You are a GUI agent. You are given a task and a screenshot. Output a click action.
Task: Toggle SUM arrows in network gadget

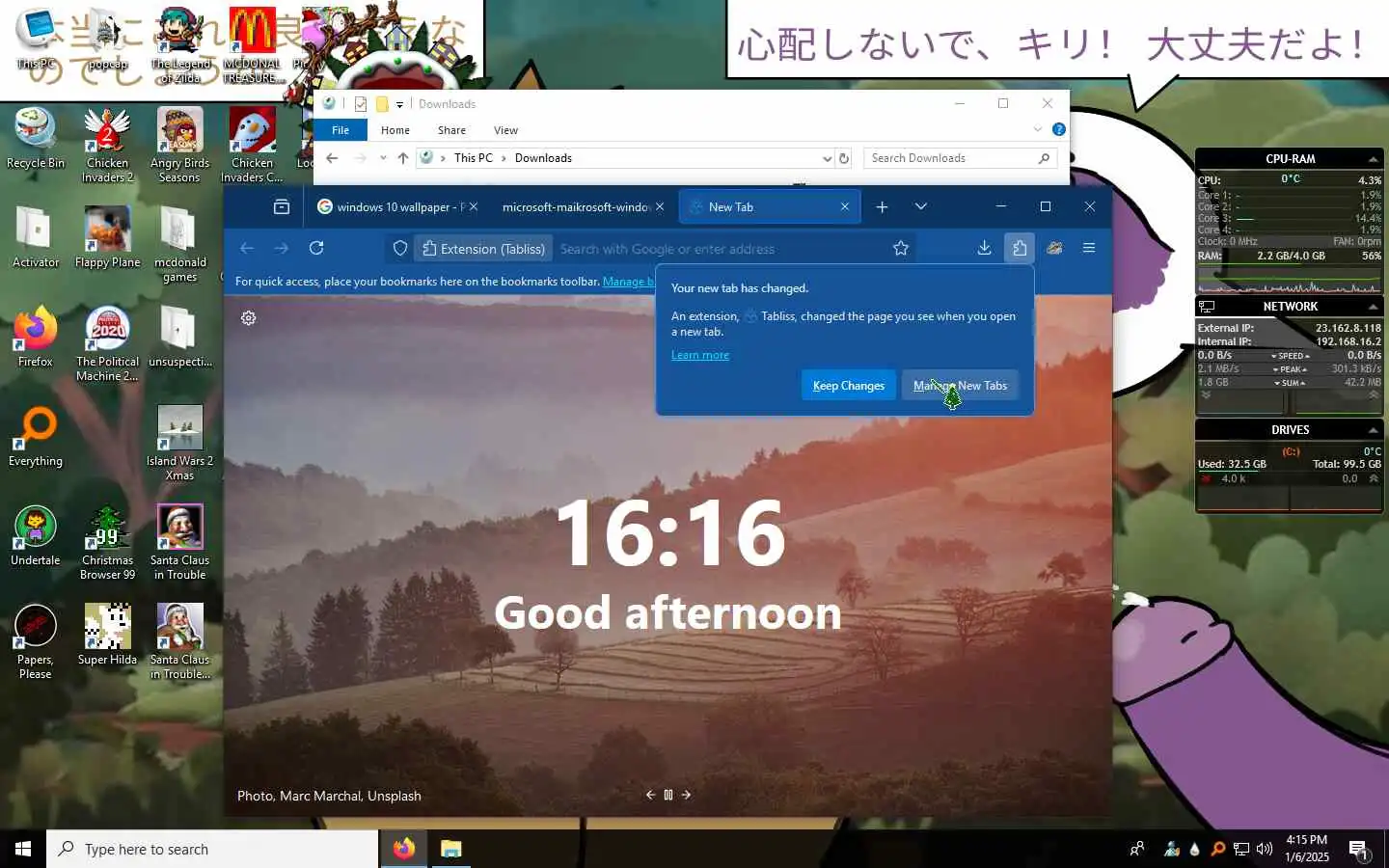click(x=1291, y=383)
